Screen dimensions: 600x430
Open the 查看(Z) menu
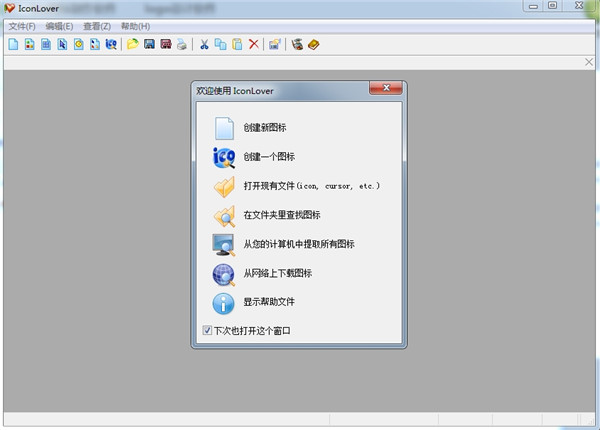(x=97, y=25)
